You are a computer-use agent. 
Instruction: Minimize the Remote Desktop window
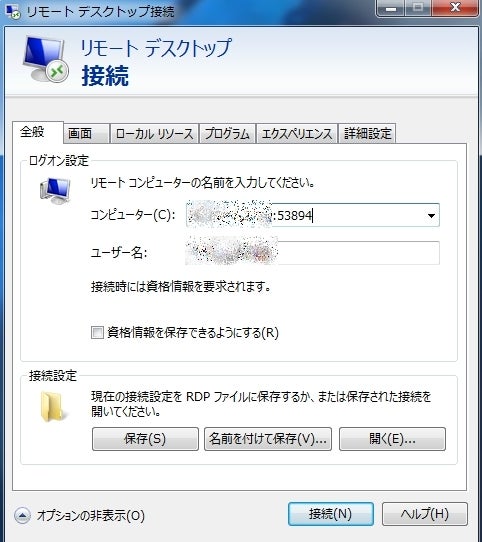(x=390, y=8)
